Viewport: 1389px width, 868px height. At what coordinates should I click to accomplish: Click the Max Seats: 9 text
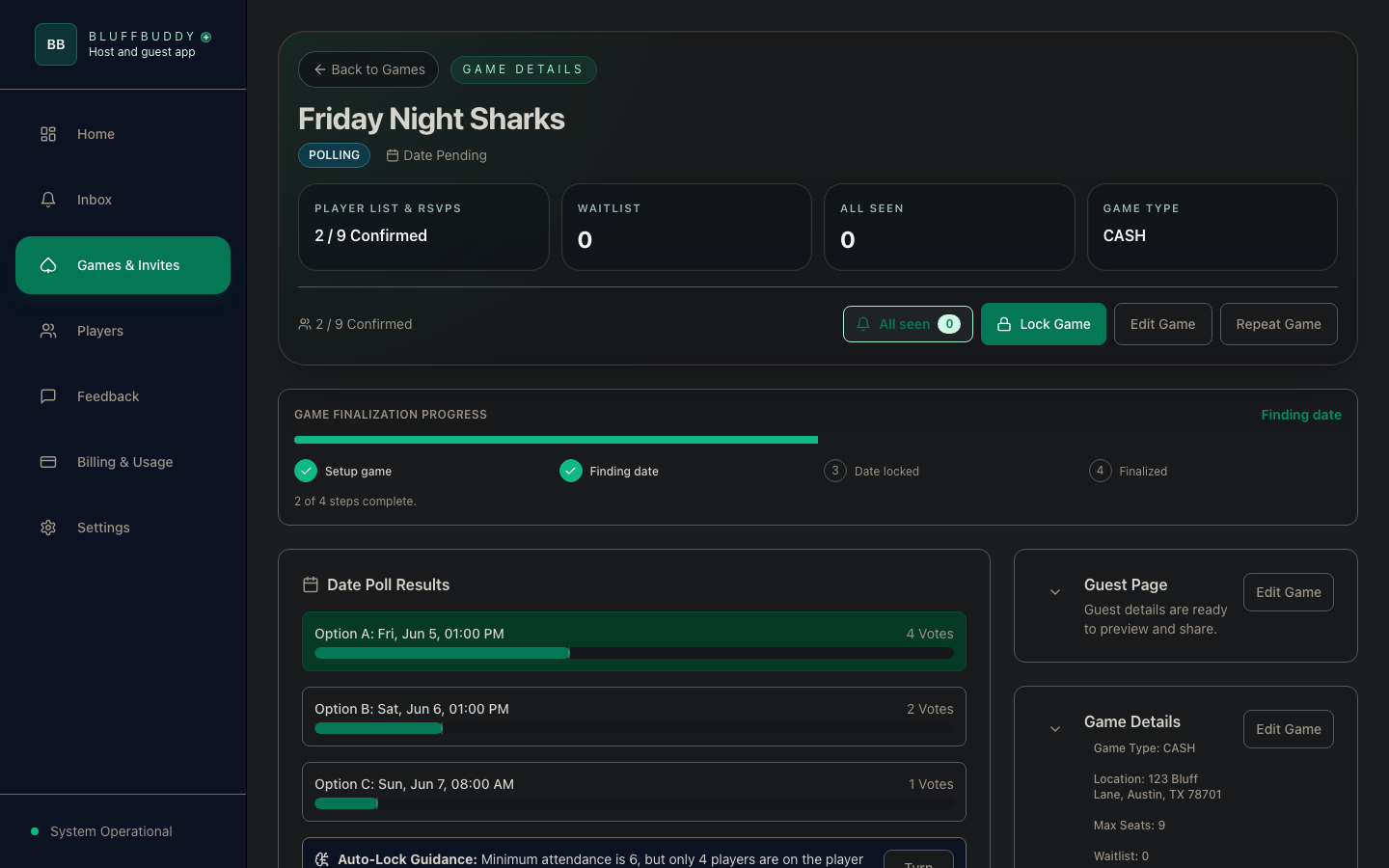1130,826
